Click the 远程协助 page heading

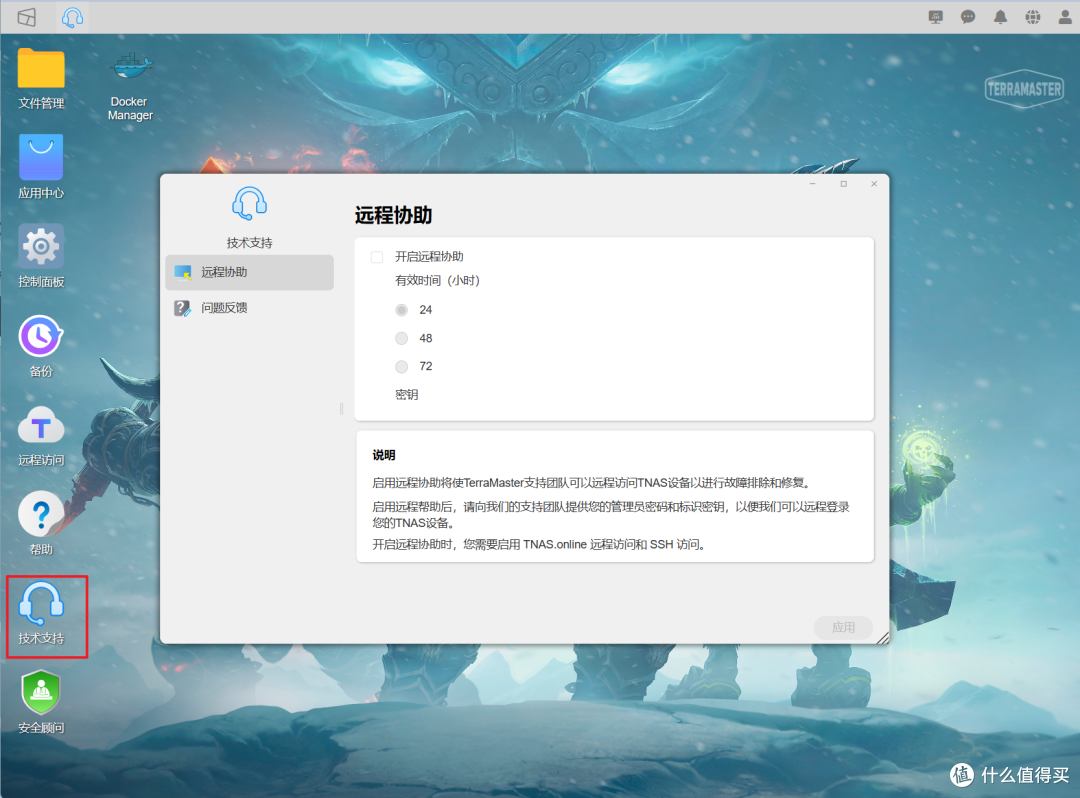point(393,216)
